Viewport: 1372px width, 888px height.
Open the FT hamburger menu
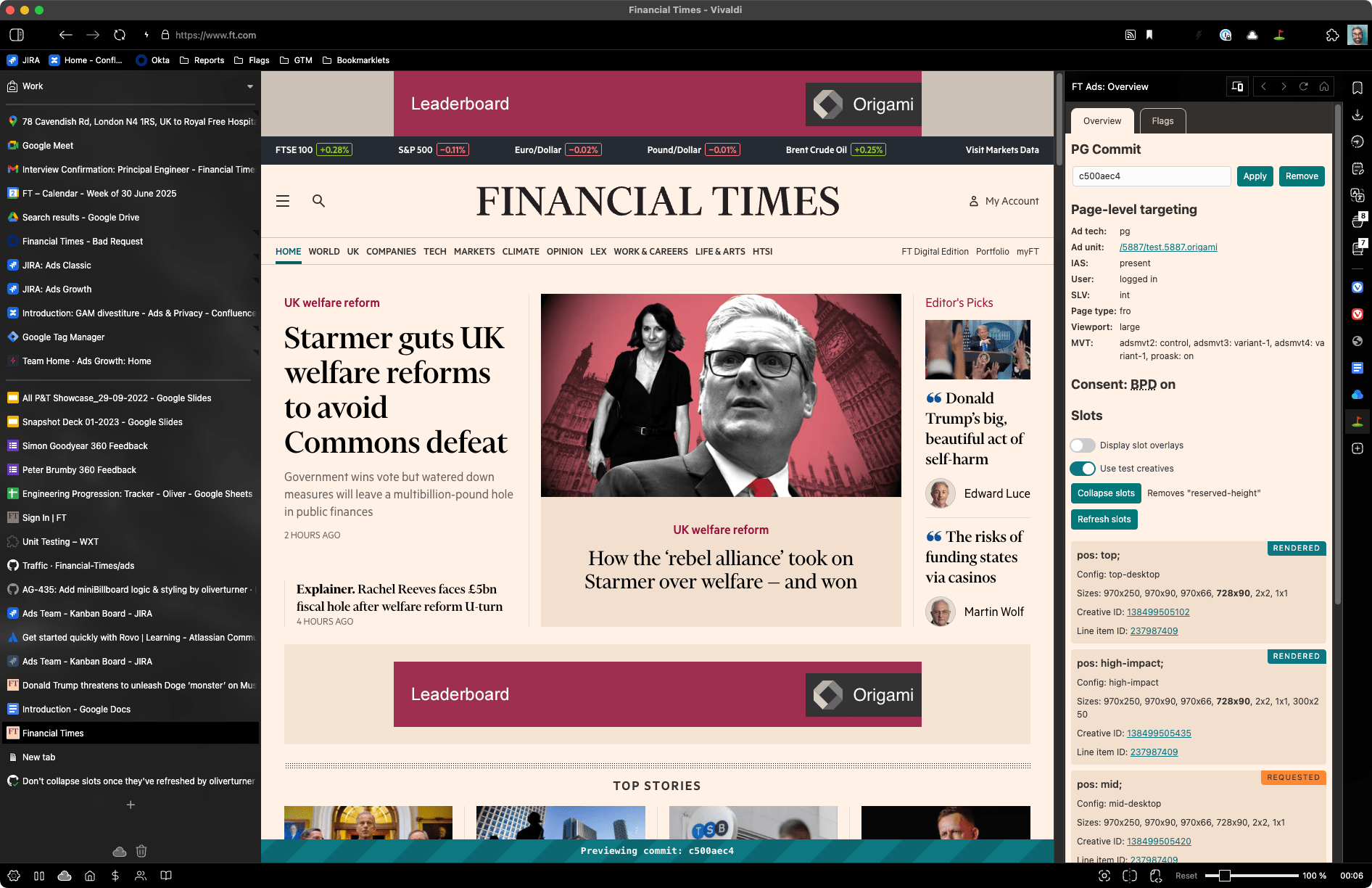pos(283,201)
